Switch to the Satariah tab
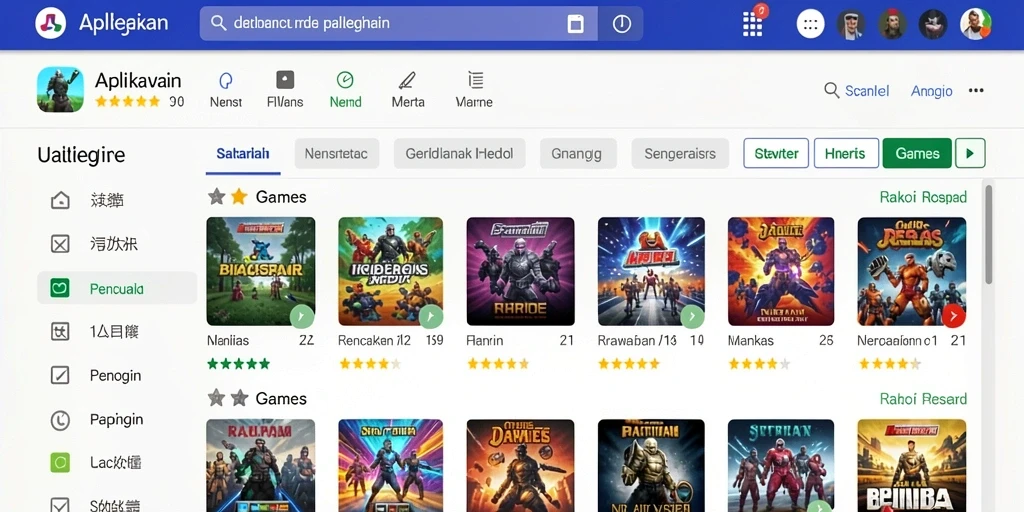 (243, 154)
